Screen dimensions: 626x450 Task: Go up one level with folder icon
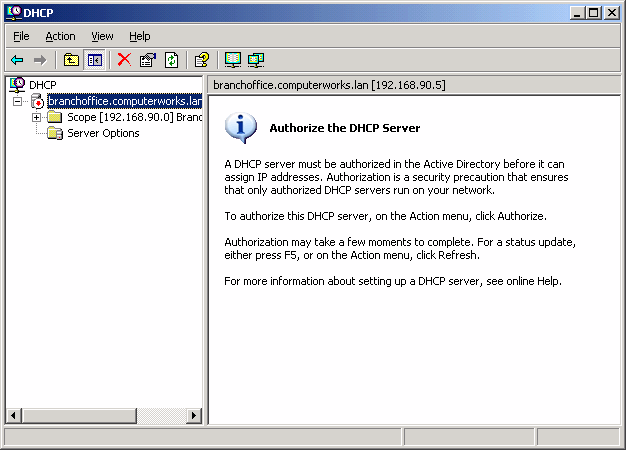71,60
